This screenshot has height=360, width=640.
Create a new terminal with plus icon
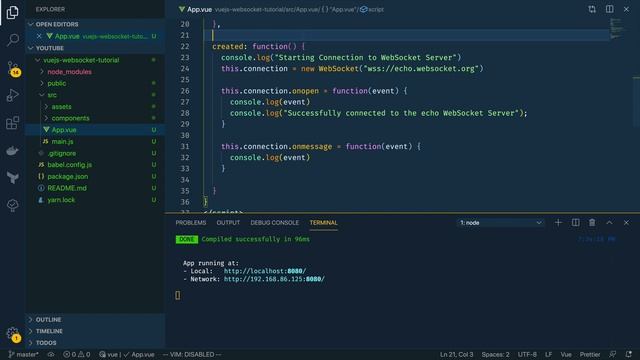click(558, 222)
